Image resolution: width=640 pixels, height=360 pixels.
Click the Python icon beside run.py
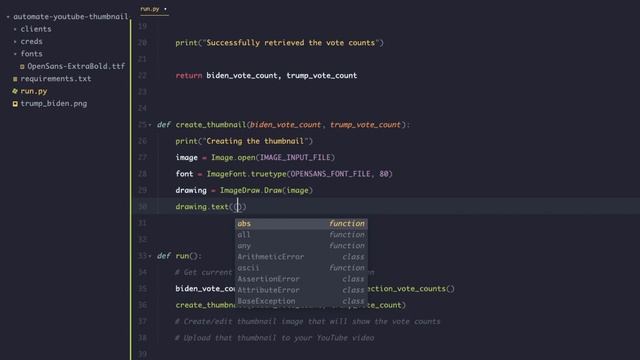coord(15,91)
